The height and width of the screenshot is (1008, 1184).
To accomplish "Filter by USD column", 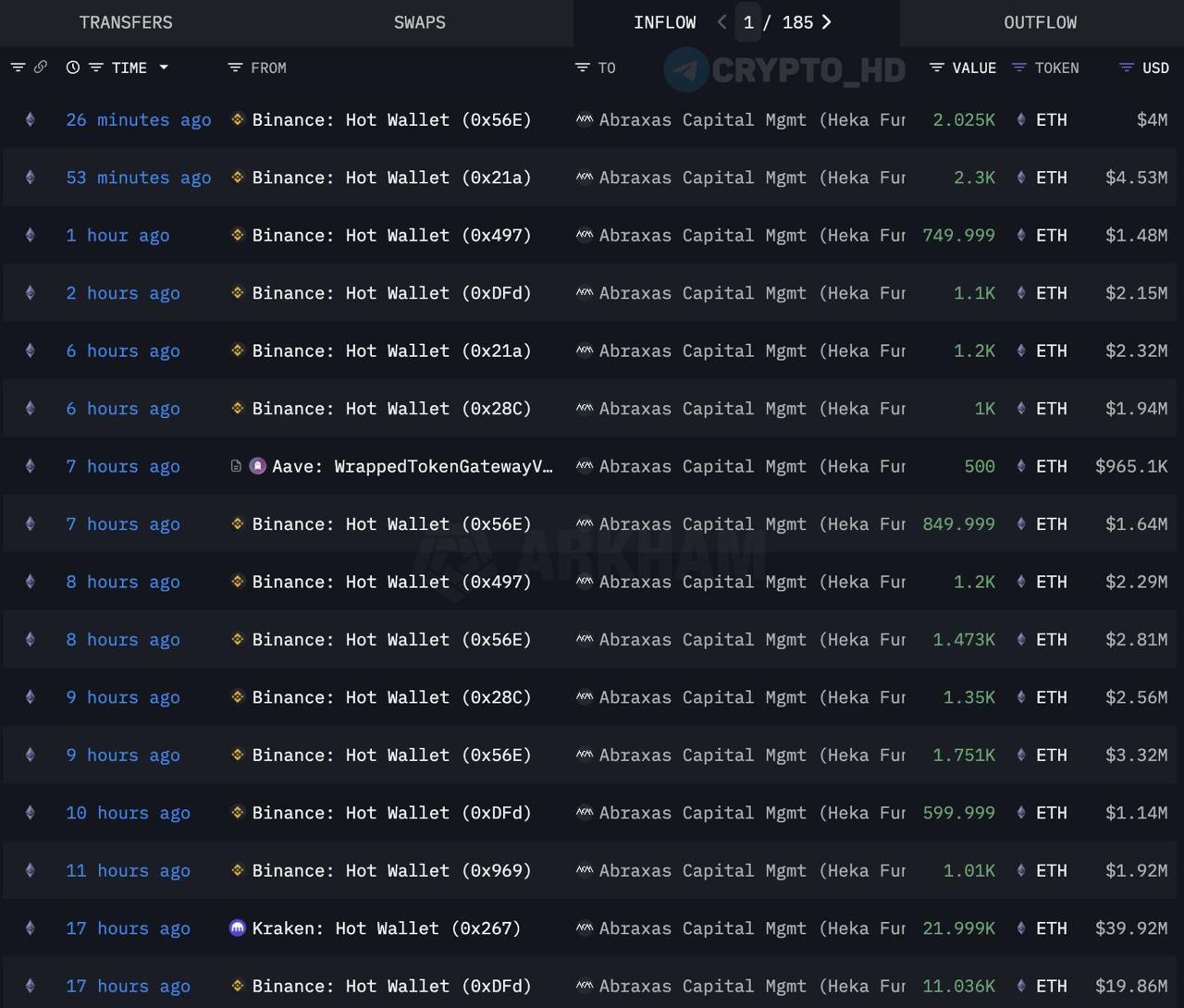I will coord(1127,68).
